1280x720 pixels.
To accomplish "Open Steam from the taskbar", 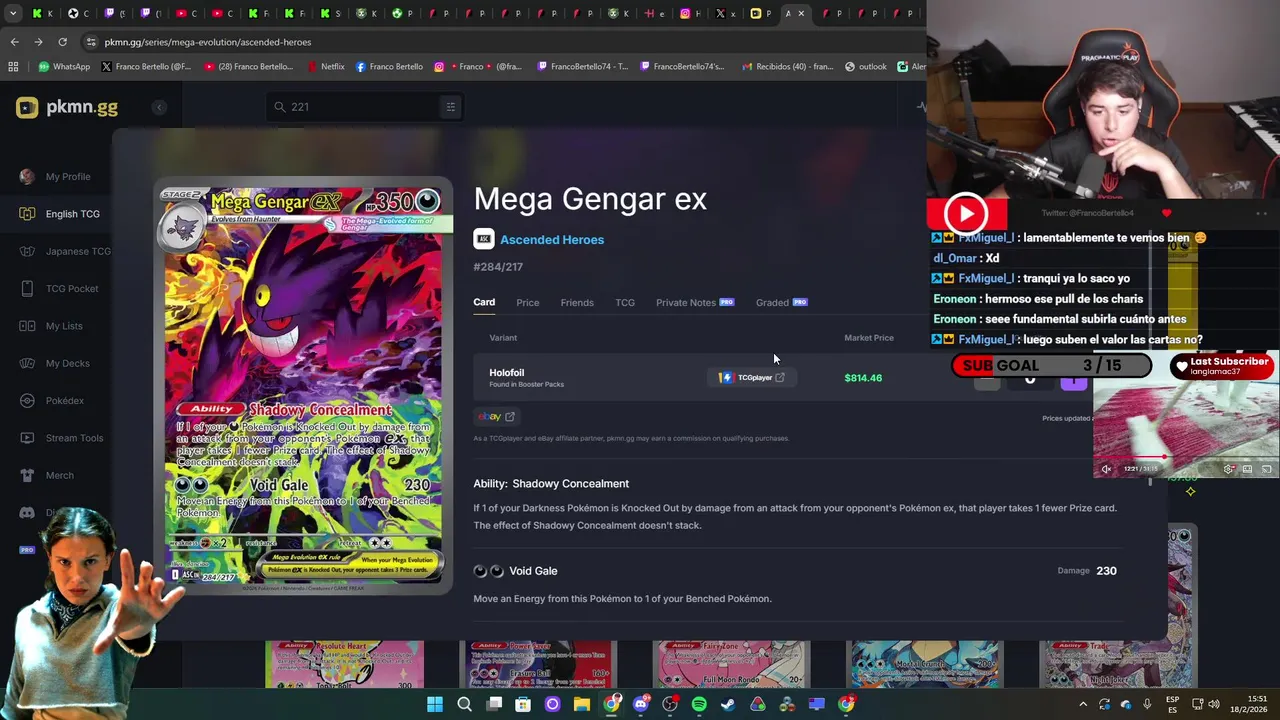I will coord(728,704).
